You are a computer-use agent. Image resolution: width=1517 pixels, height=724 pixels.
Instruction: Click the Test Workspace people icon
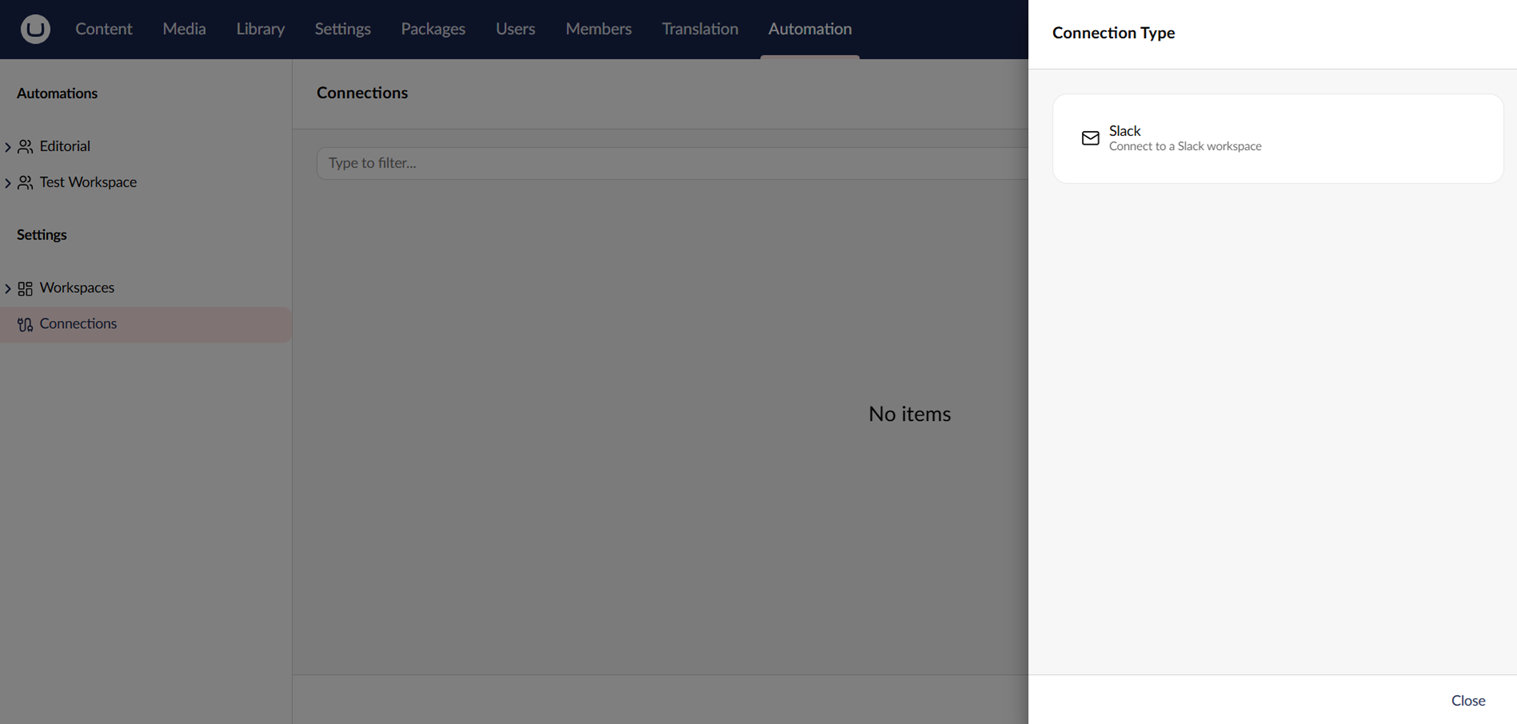(x=25, y=183)
